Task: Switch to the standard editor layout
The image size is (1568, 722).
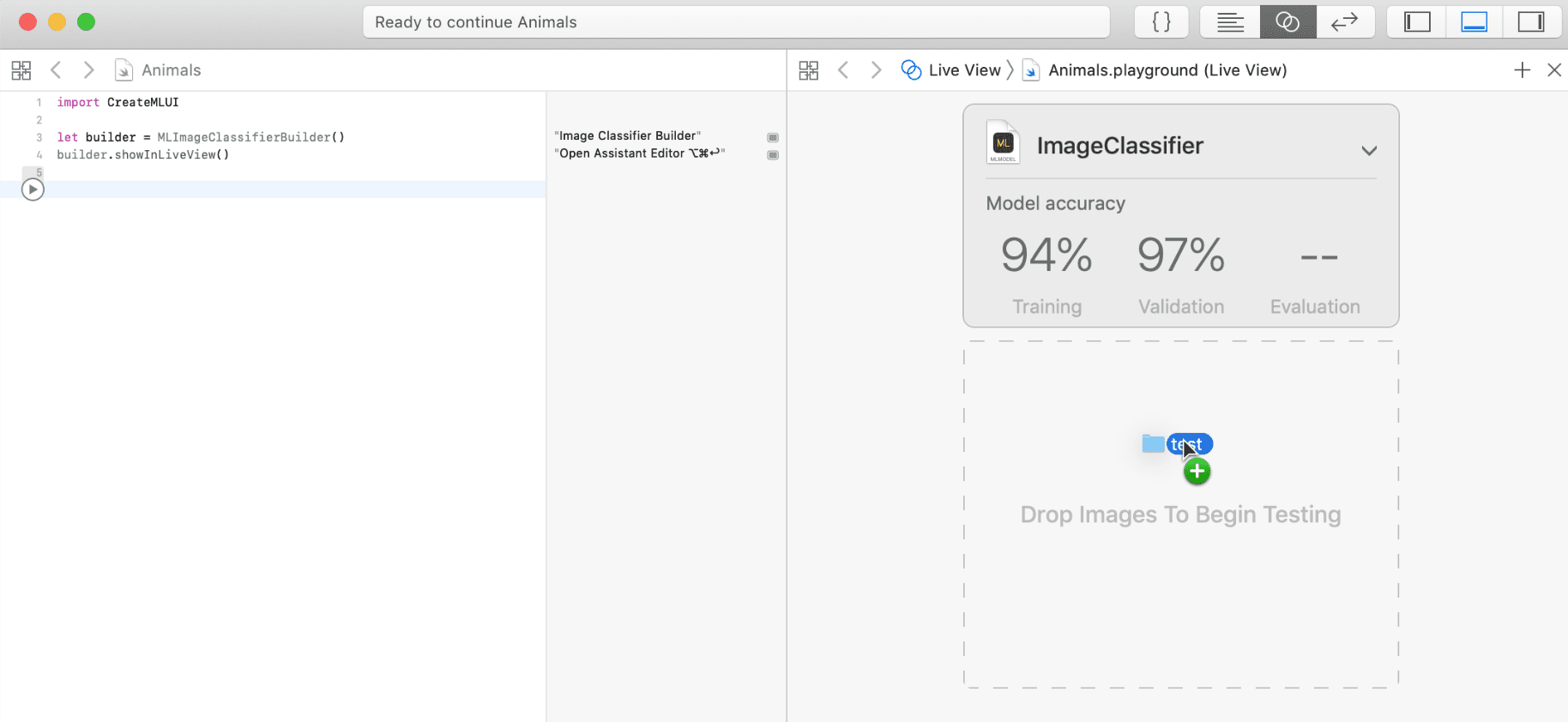Action: (1230, 22)
